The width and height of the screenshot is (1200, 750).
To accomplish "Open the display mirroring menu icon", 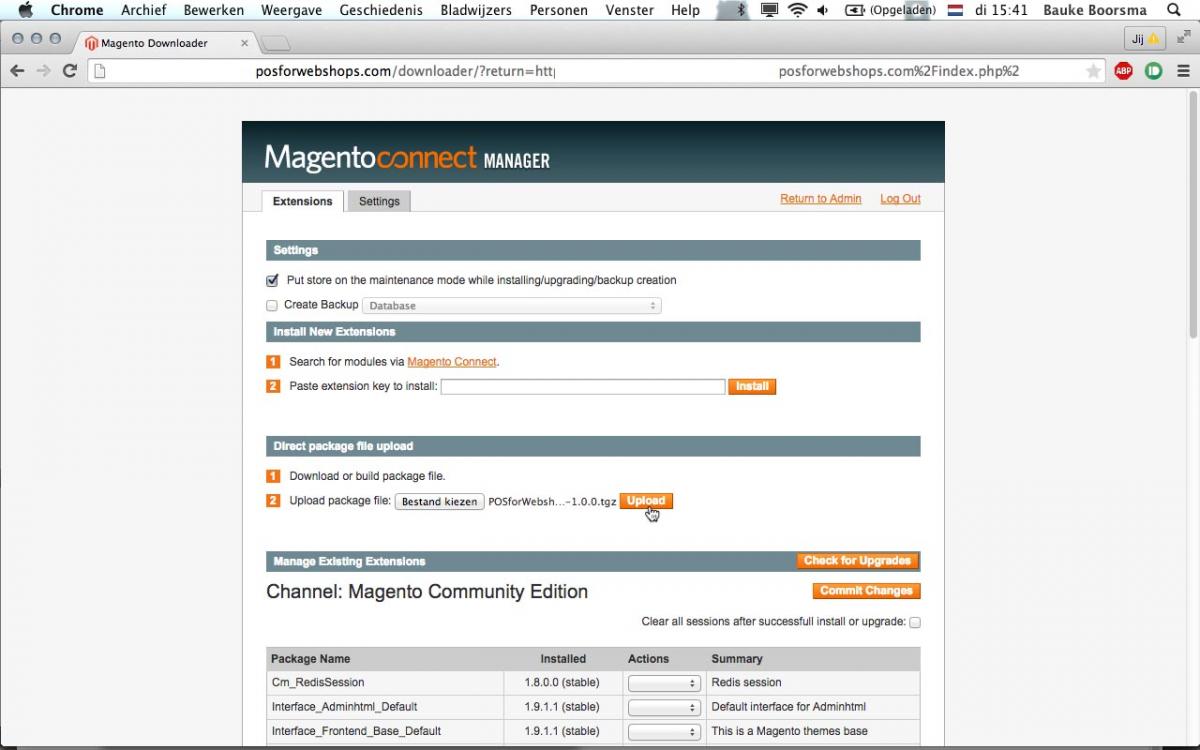I will (x=769, y=10).
